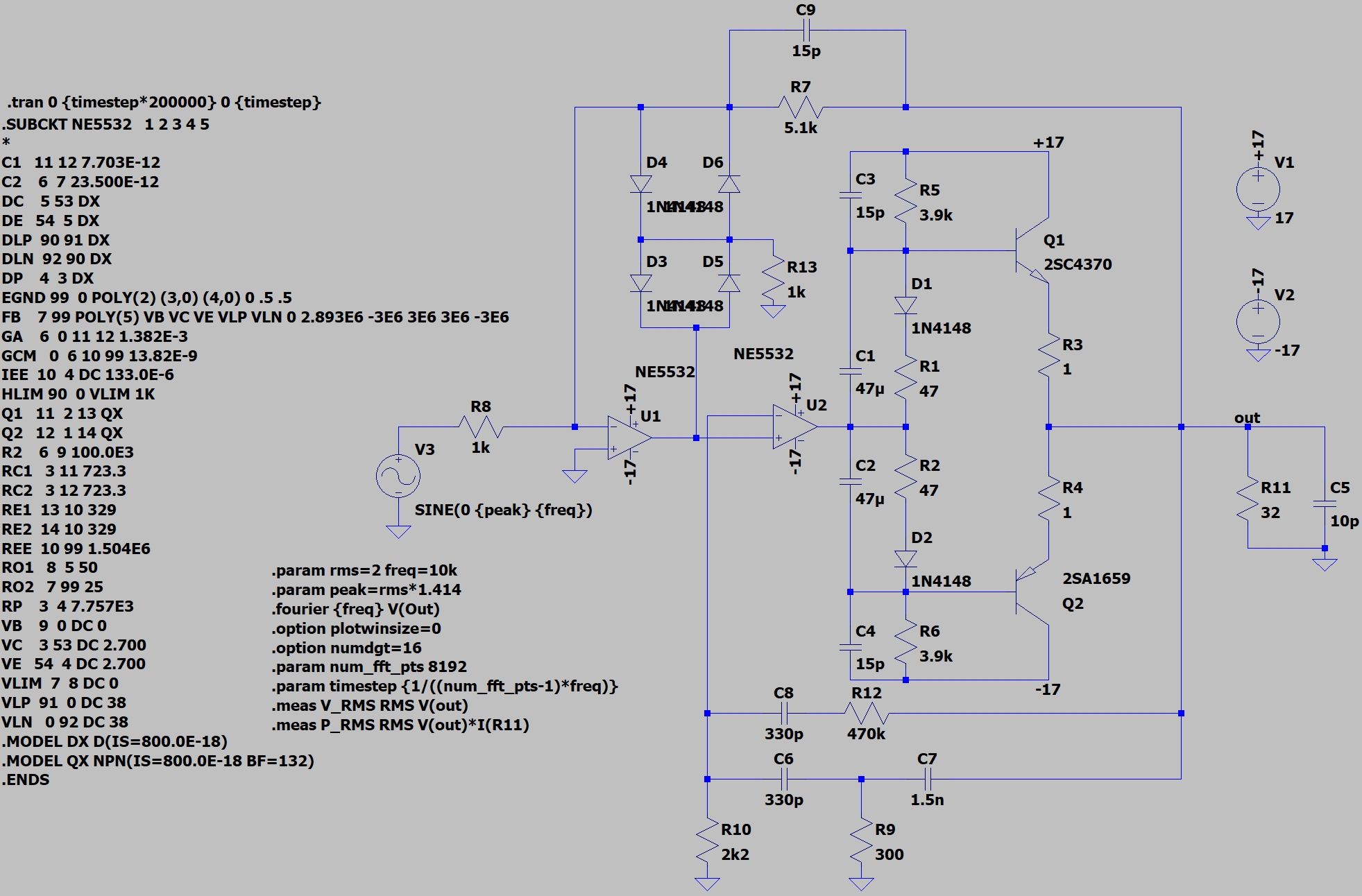Viewport: 1362px width, 896px height.
Task: Click the 'EGND 99 0 POLY(2)' subcircuit line
Action: [x=147, y=298]
